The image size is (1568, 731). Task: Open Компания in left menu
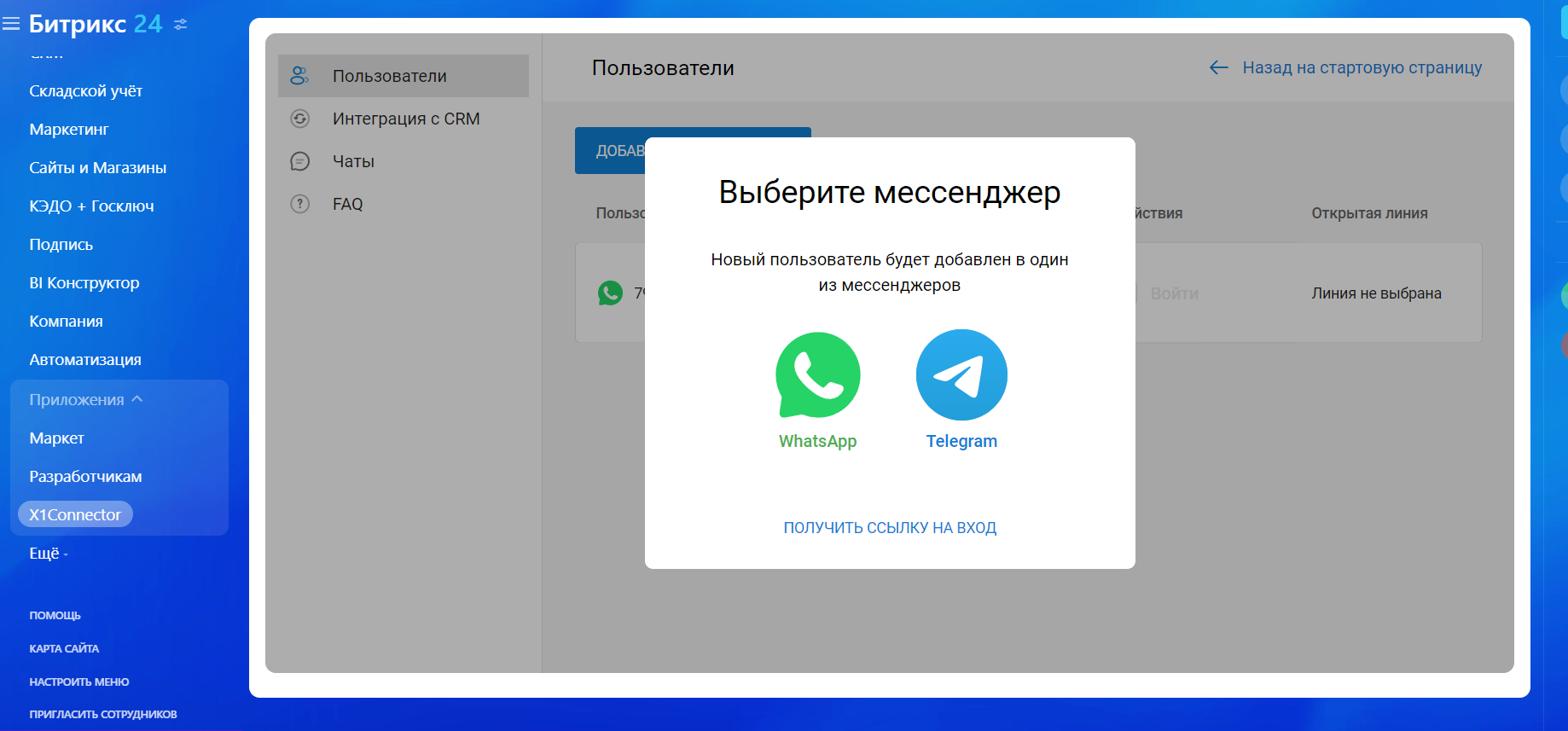tap(66, 321)
